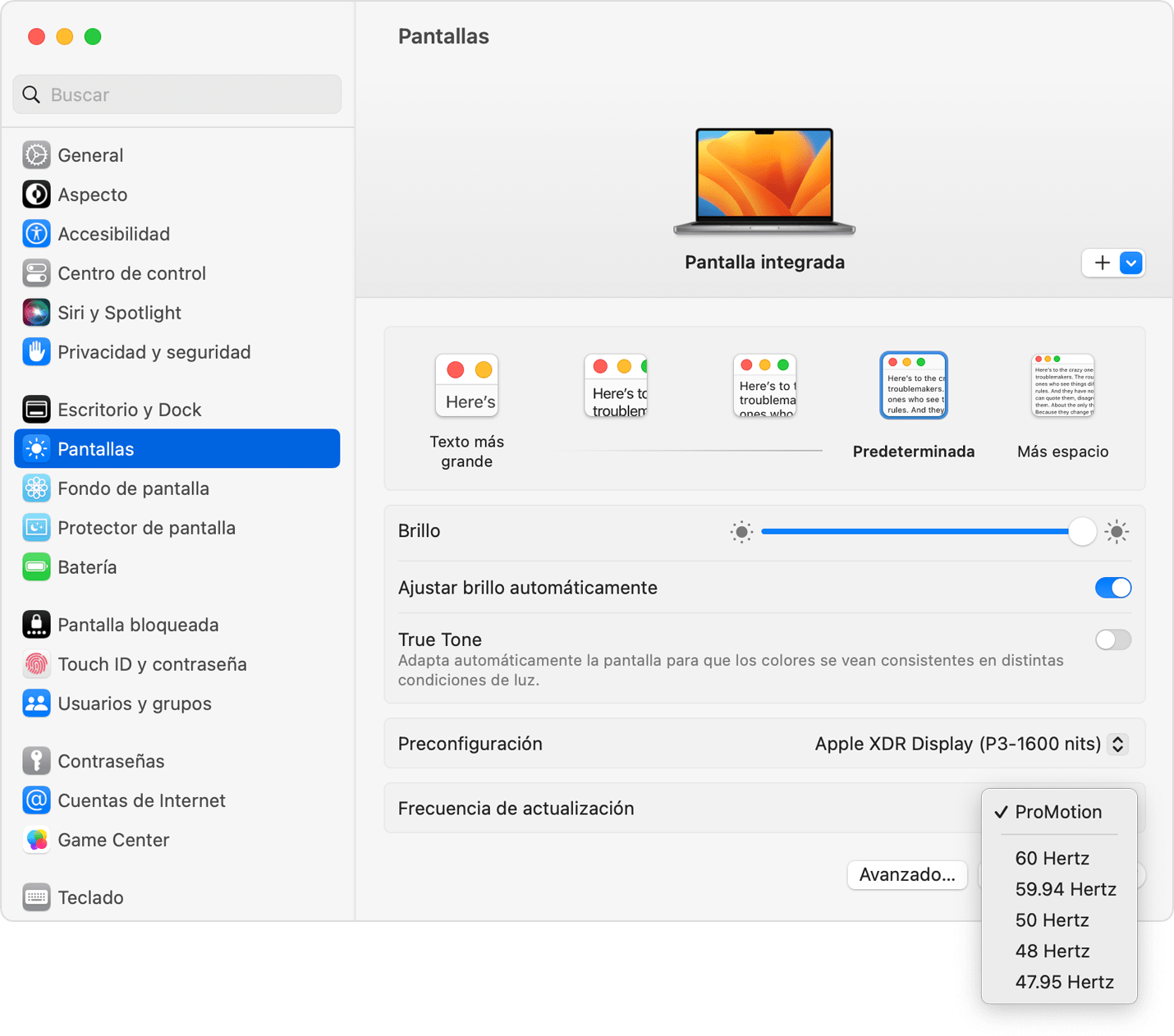
Task: Enable True Tone
Action: (x=1113, y=639)
